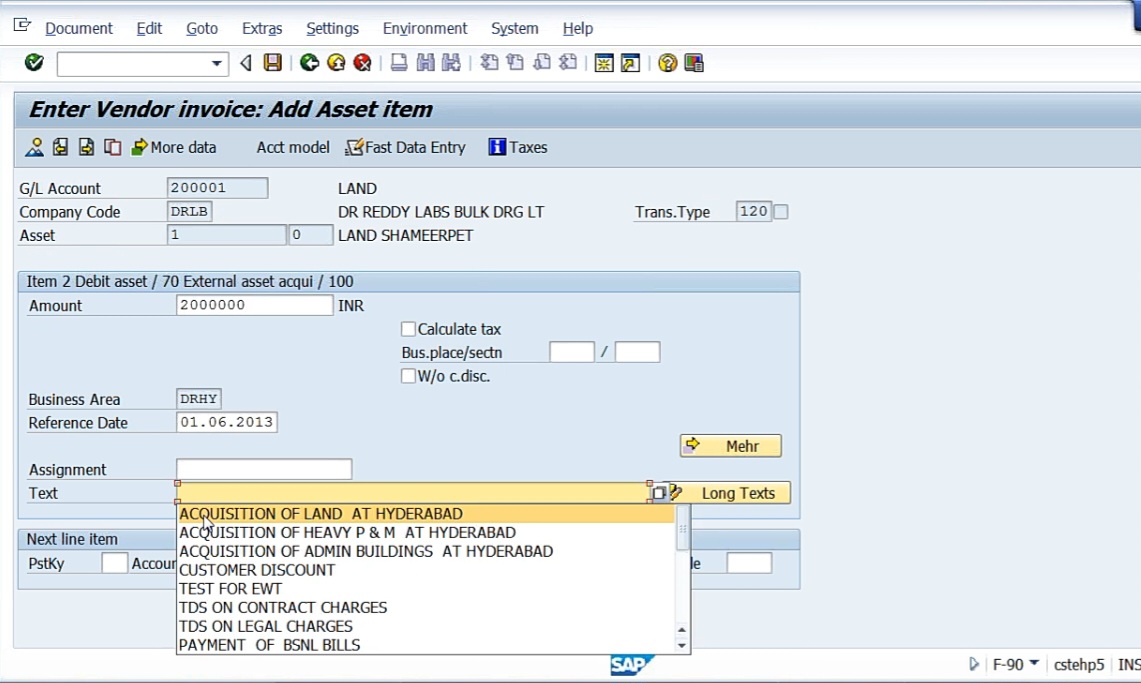
Task: Go to Next Page icon
Action: (x=541, y=63)
